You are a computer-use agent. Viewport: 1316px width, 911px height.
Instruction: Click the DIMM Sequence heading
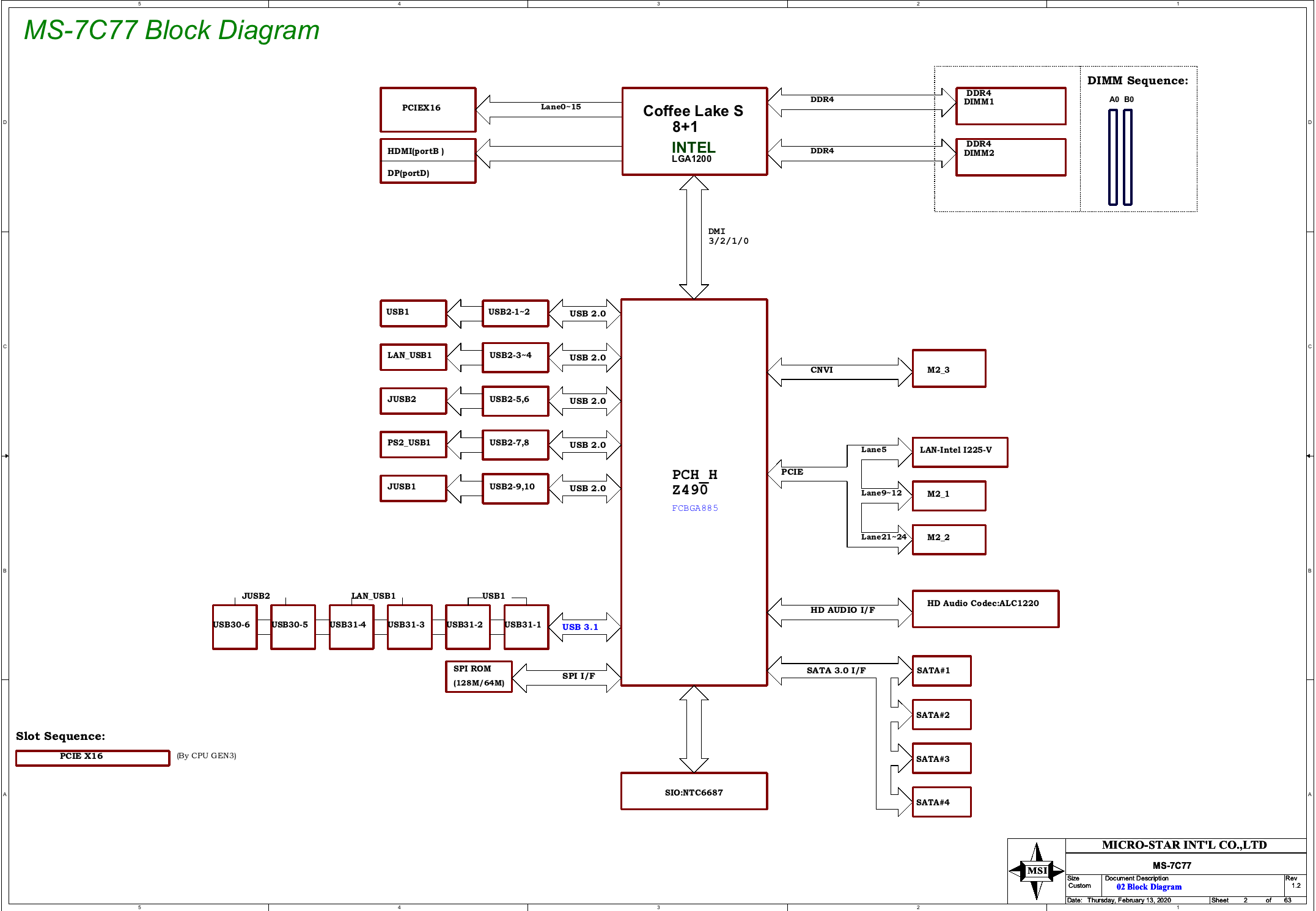tap(1138, 81)
